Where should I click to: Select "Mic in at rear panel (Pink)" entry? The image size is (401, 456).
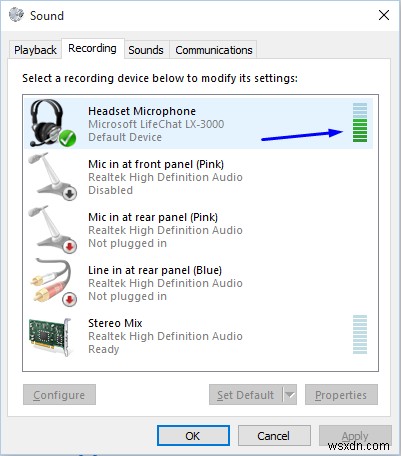pos(153,217)
